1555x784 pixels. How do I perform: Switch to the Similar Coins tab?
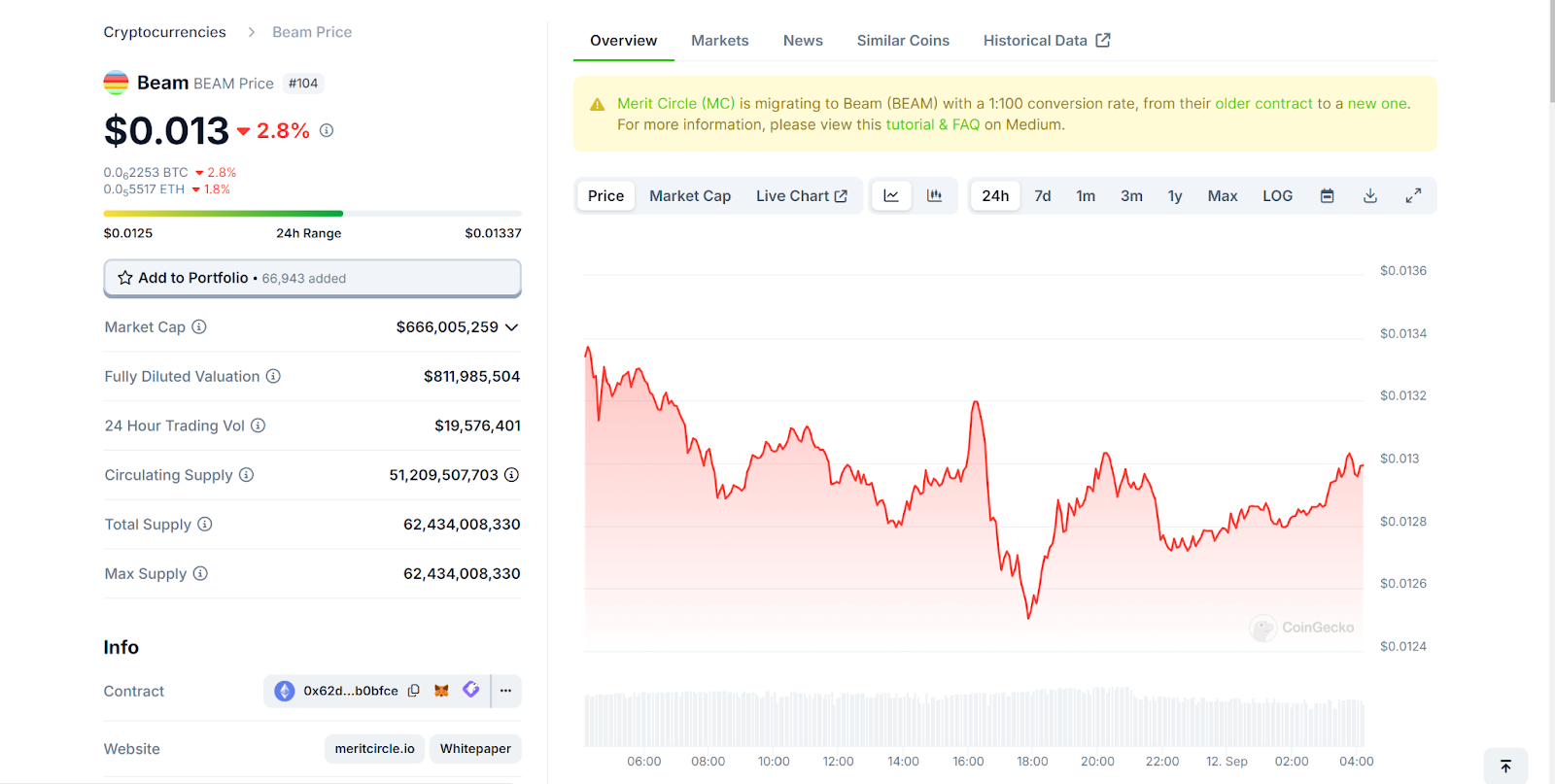(x=903, y=41)
